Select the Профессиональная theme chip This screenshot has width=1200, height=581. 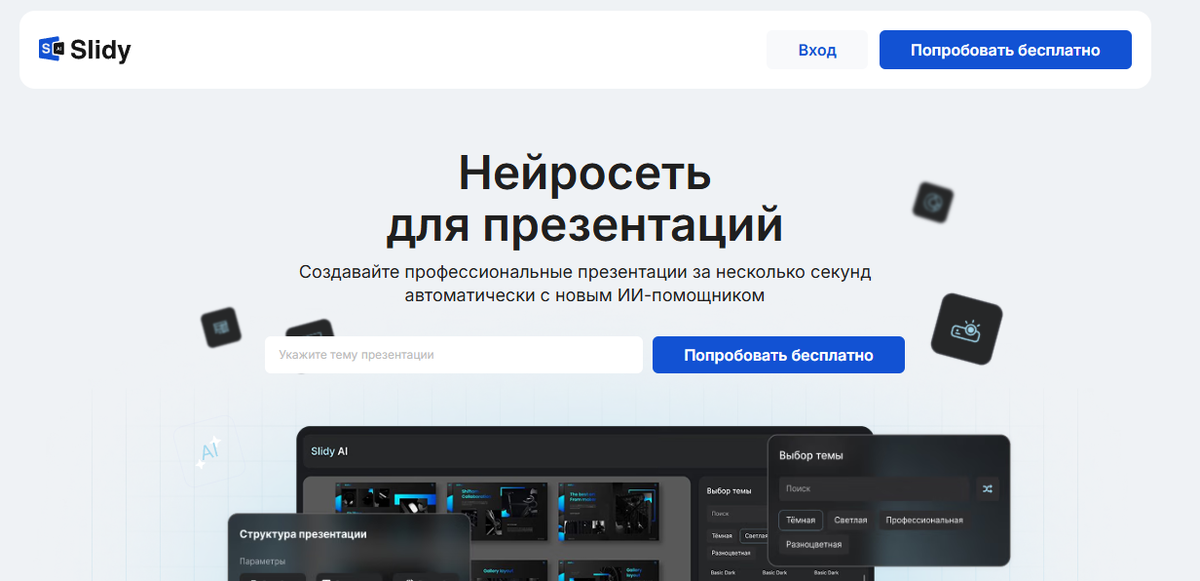[x=925, y=520]
